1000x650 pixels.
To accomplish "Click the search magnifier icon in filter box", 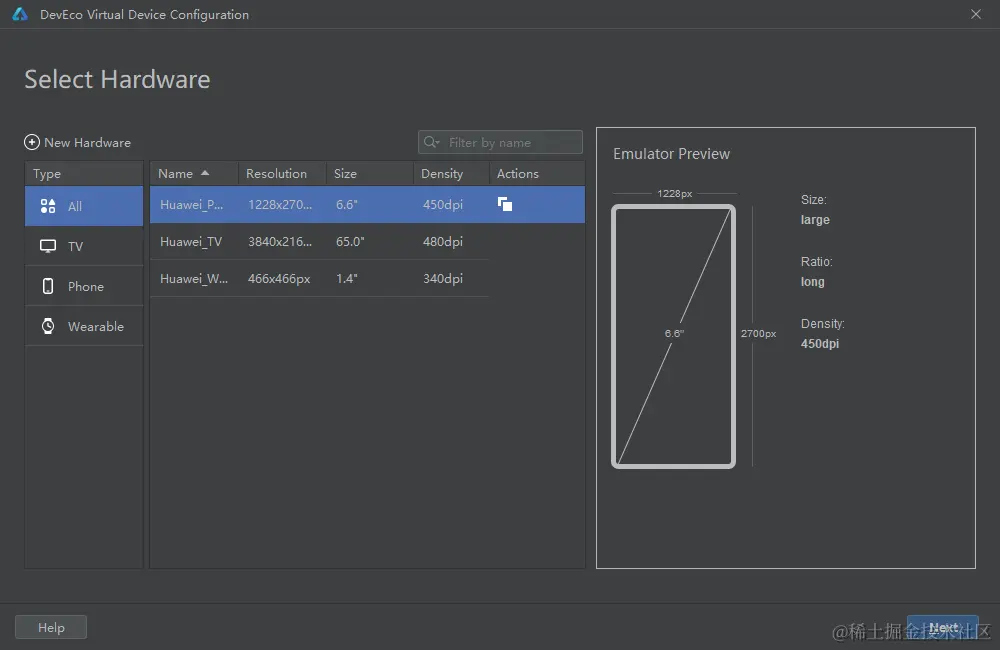I will coord(432,142).
